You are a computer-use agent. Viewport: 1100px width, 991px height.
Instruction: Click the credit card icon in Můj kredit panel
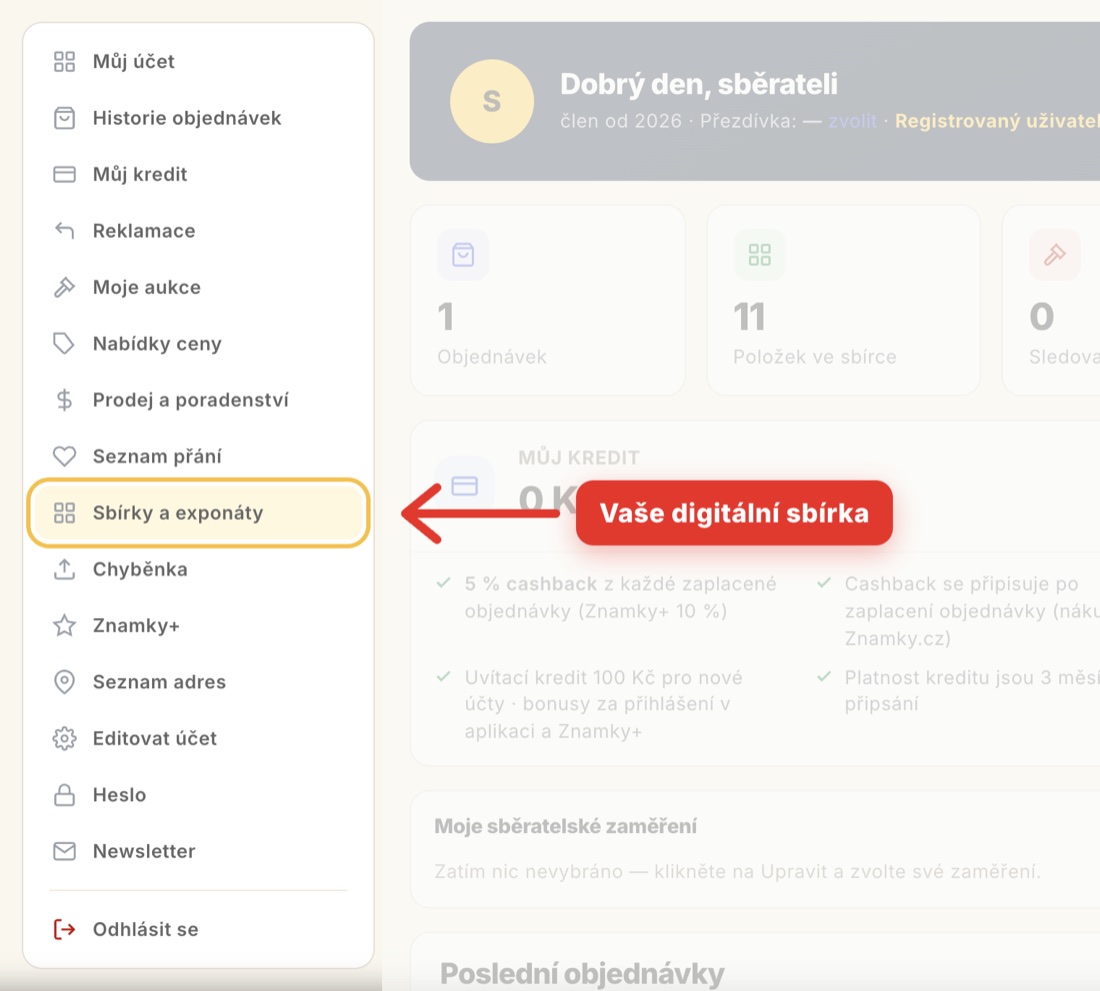464,485
